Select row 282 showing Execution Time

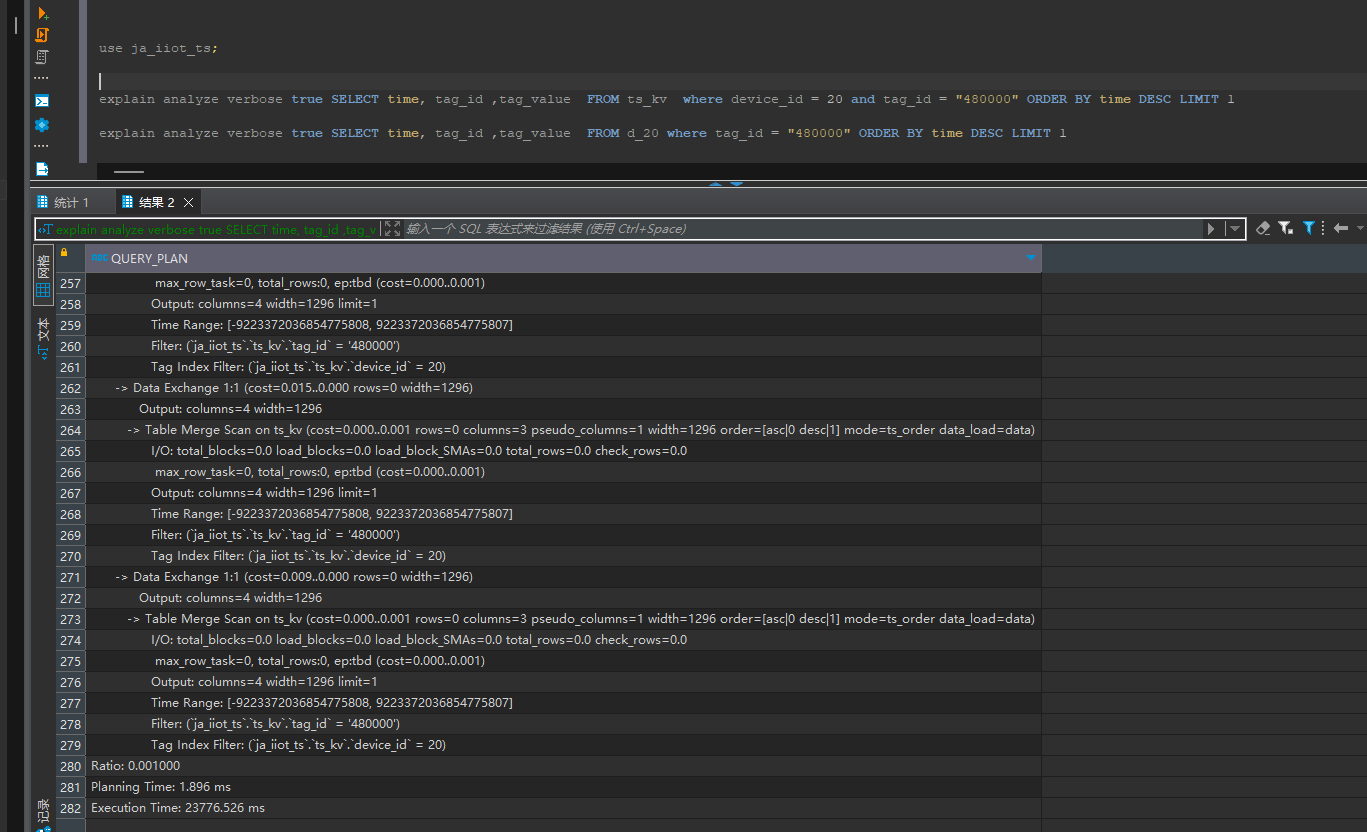click(x=178, y=808)
